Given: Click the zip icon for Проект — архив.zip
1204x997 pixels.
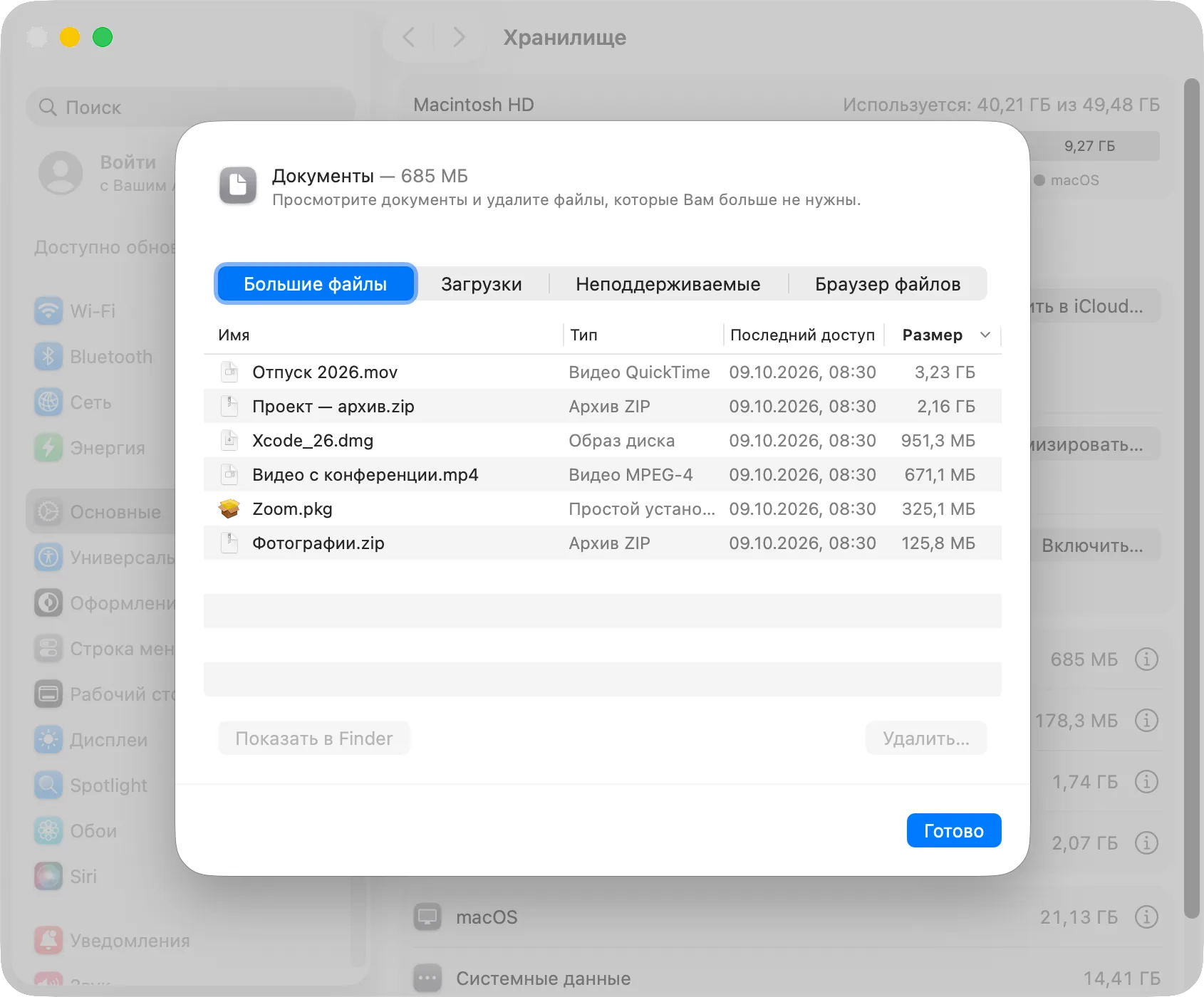Looking at the screenshot, I should click(x=229, y=406).
